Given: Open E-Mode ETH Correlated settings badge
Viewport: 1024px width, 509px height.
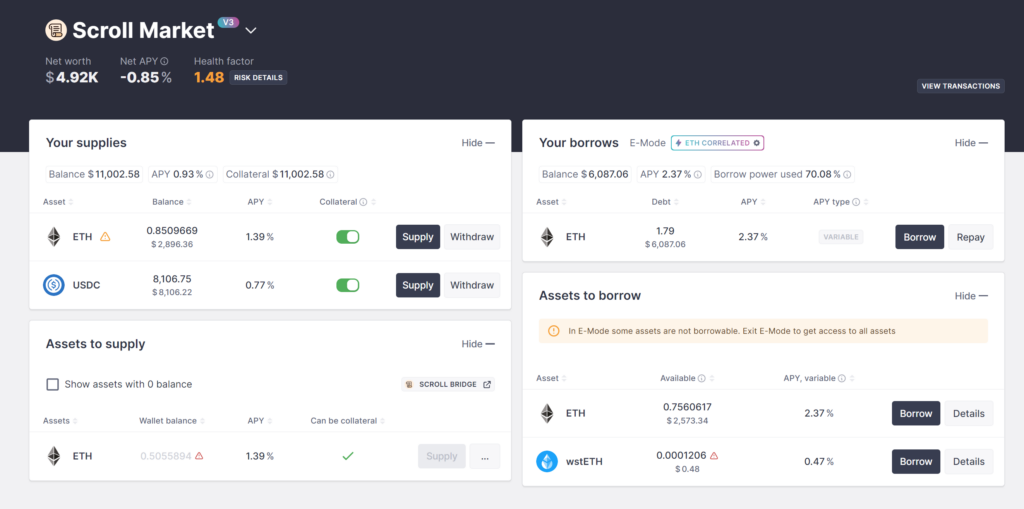Looking at the screenshot, I should [x=717, y=143].
